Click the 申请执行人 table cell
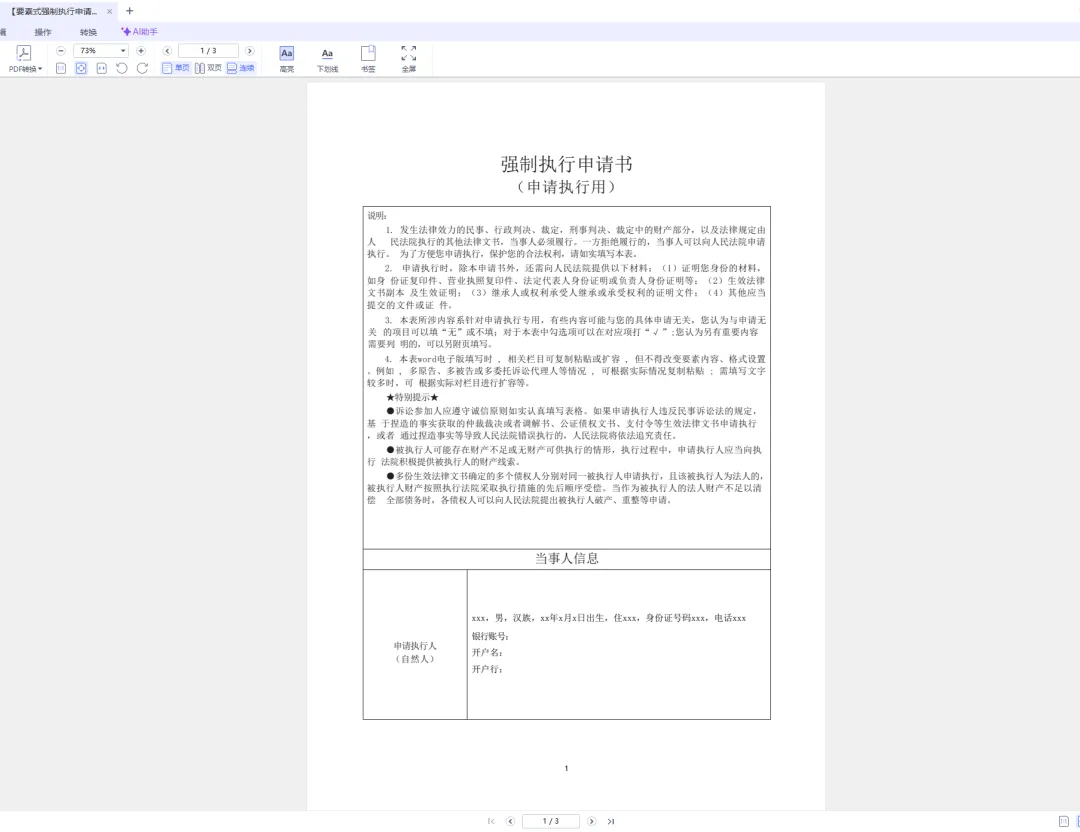The height and width of the screenshot is (832, 1080). click(x=415, y=645)
